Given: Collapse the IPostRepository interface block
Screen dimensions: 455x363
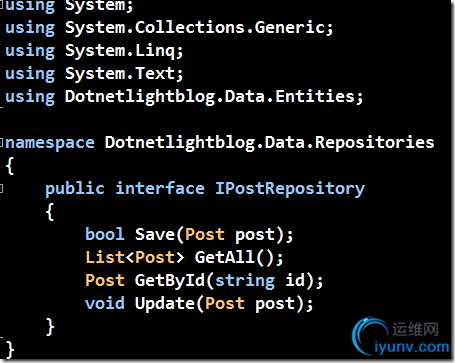Looking at the screenshot, I should [x=1, y=189].
